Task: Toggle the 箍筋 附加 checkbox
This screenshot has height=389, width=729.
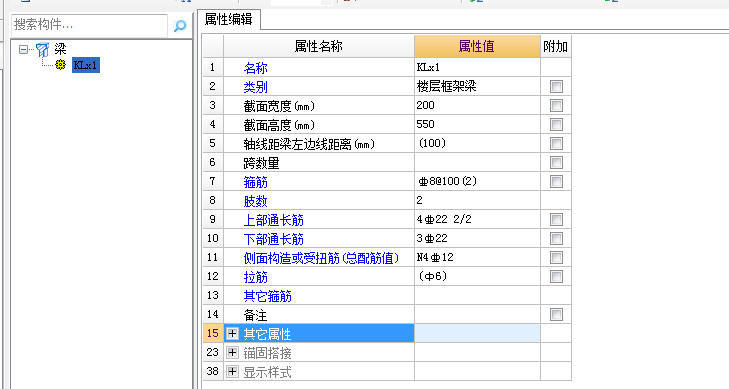Action: pos(556,182)
